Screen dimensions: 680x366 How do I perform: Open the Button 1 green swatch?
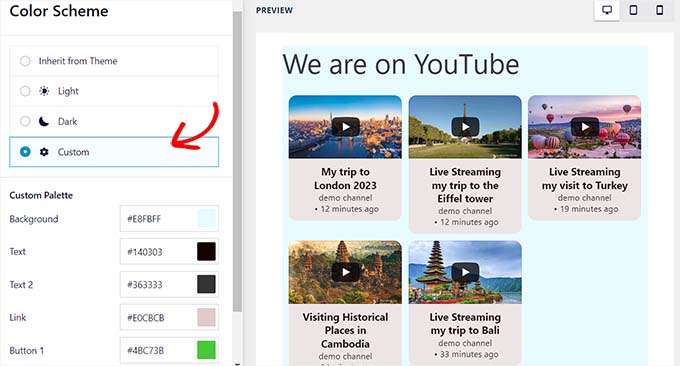coord(206,350)
